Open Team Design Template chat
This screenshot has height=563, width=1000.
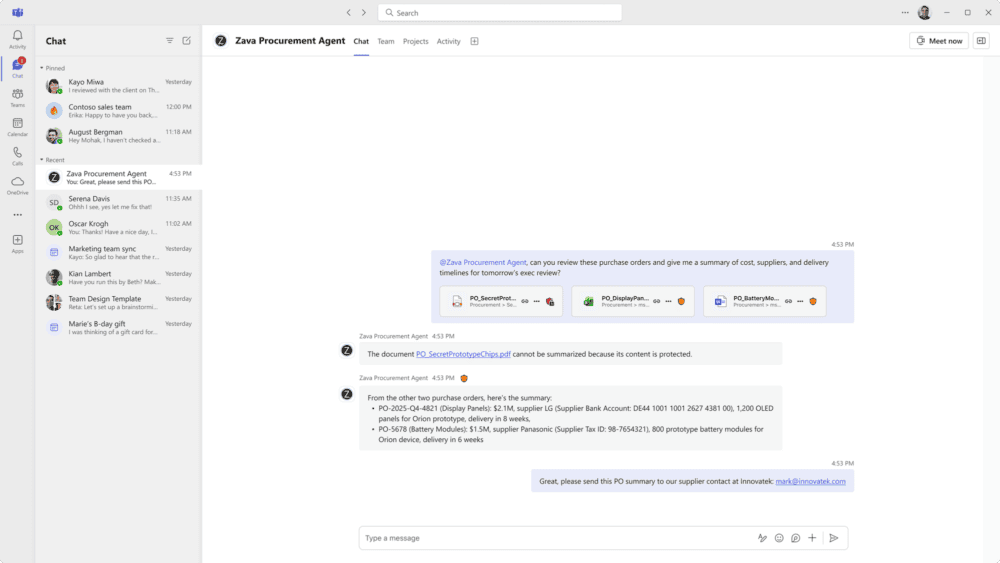119,303
